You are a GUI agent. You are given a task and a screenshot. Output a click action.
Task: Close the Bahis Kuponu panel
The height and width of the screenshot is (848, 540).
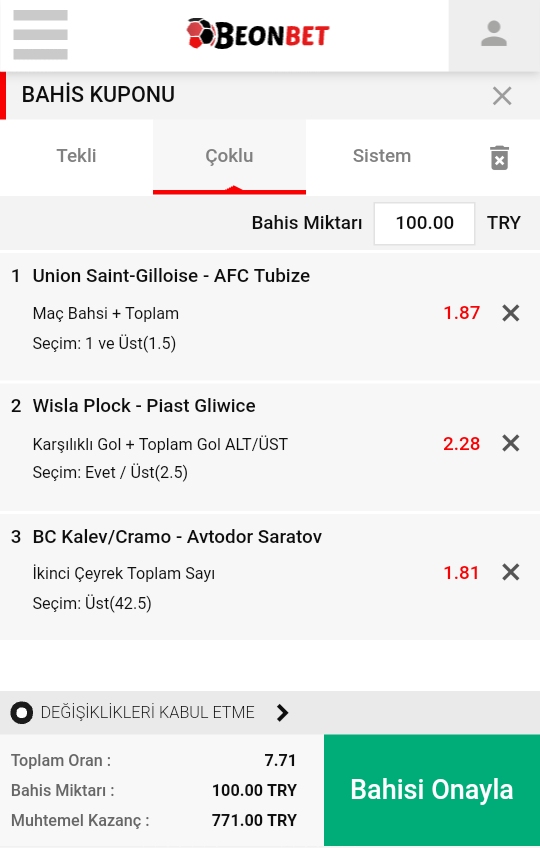coord(502,96)
